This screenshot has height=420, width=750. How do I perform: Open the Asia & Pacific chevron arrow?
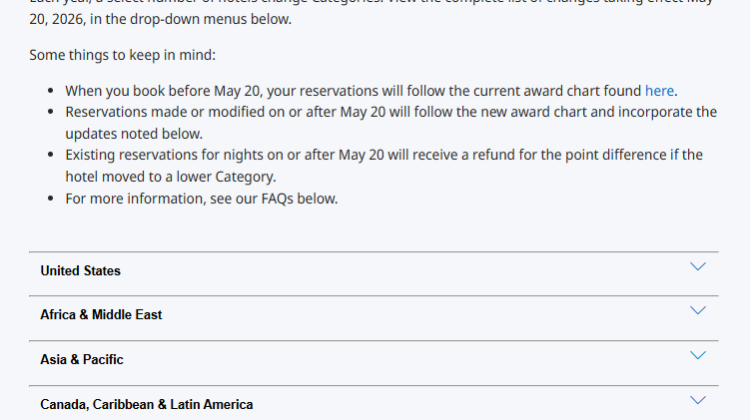[x=698, y=356]
